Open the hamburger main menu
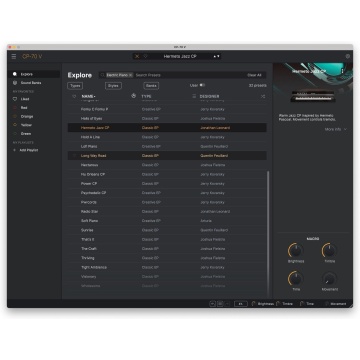 click(14, 56)
